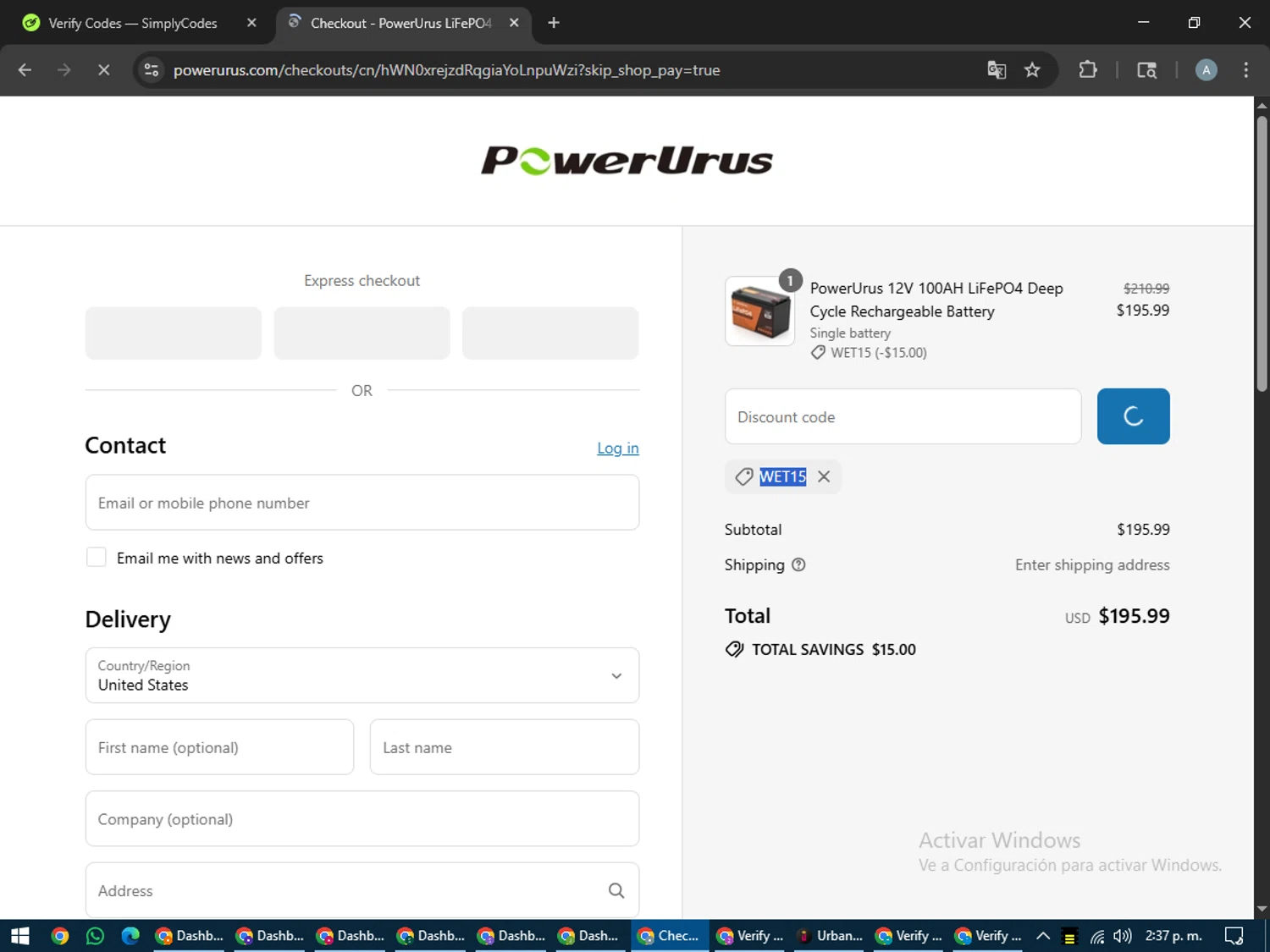Click the PowerUrus logo
1270x952 pixels.
click(627, 161)
